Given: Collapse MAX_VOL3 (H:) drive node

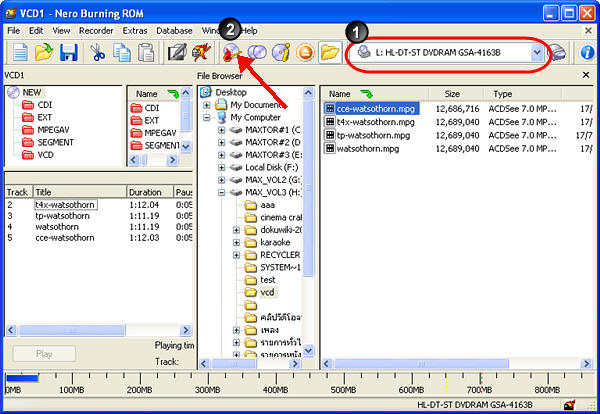Looking at the screenshot, I should tap(221, 192).
